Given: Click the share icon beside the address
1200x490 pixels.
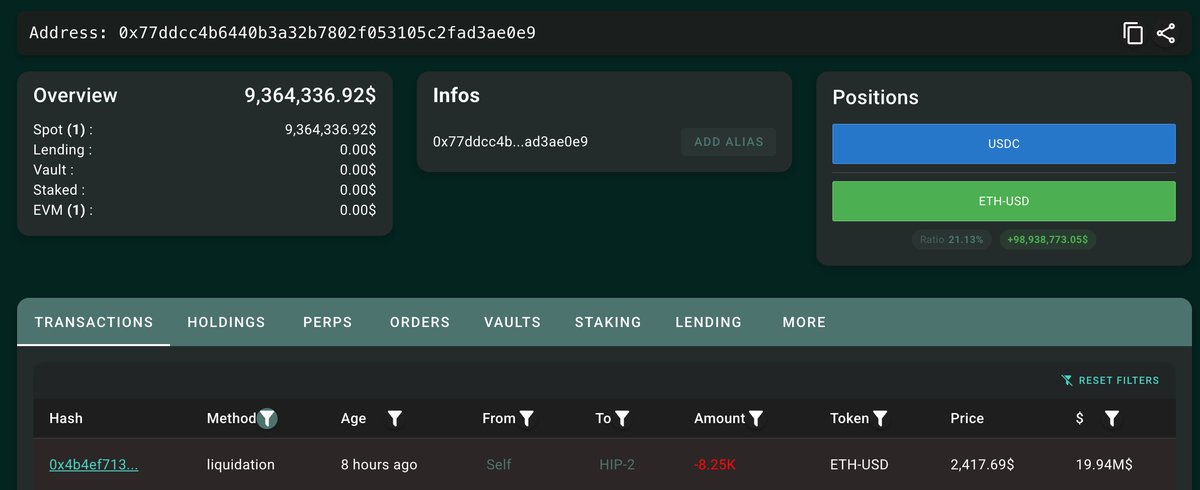Looking at the screenshot, I should pos(1166,33).
